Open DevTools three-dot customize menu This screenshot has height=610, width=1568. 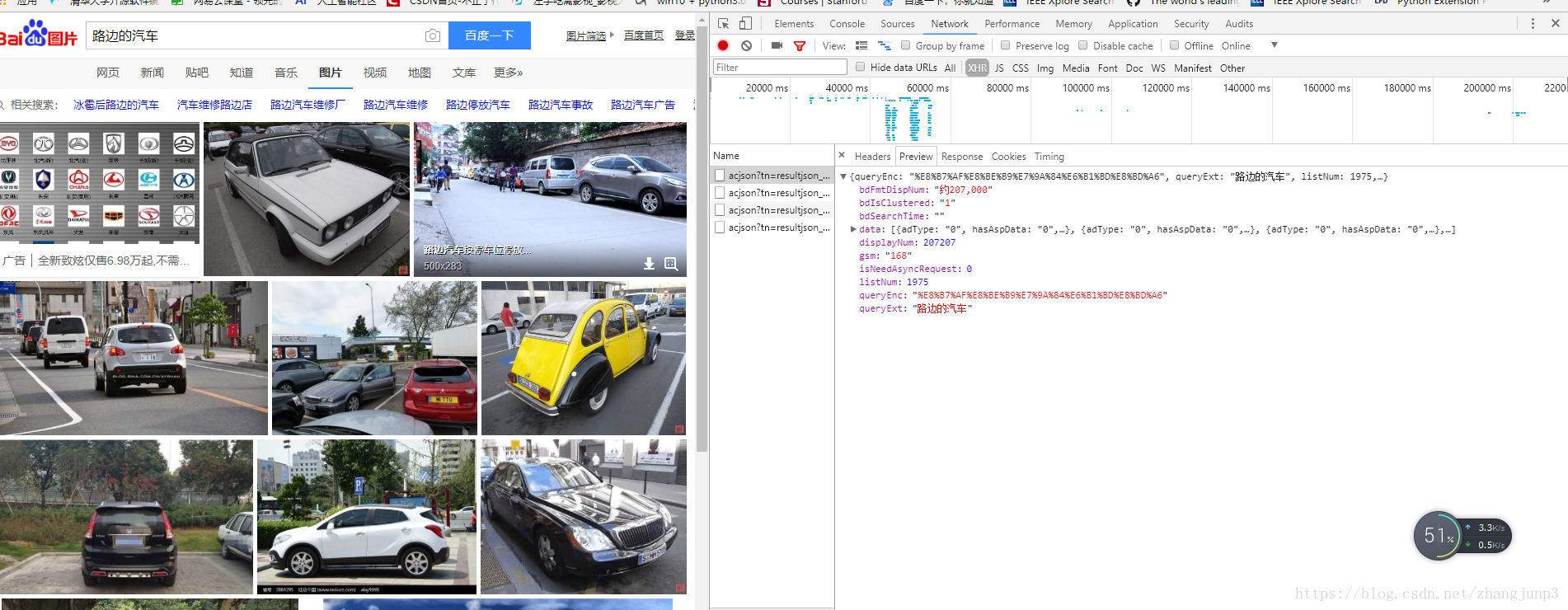tap(1533, 24)
